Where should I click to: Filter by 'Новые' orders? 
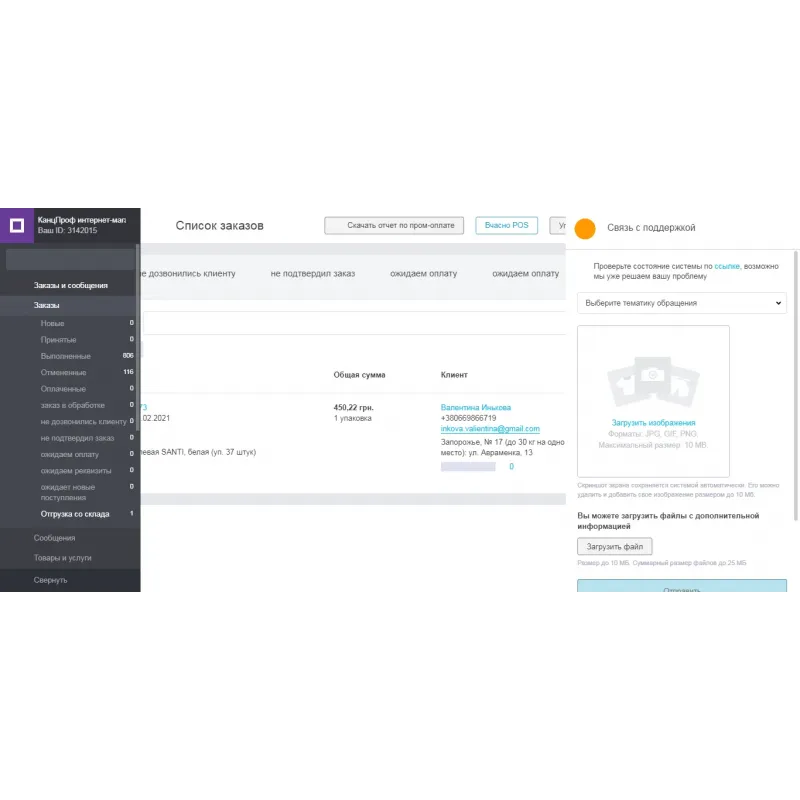[52, 324]
